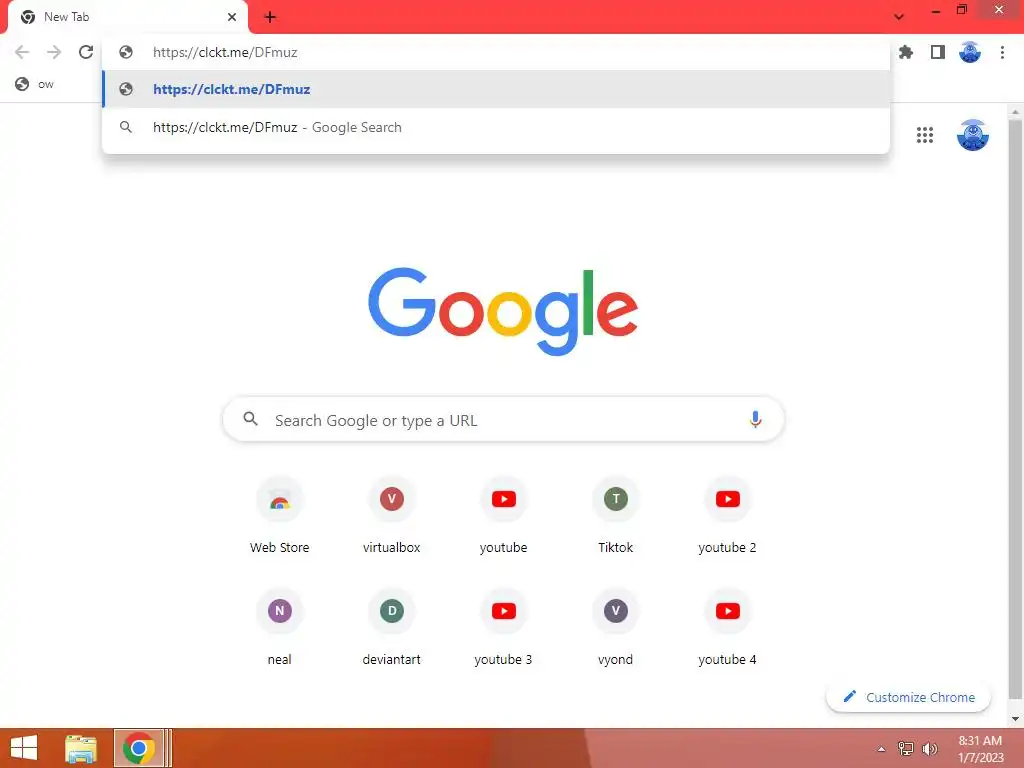The height and width of the screenshot is (768, 1024).
Task: Open the youtube 4 shortcut
Action: pyautogui.click(x=728, y=628)
